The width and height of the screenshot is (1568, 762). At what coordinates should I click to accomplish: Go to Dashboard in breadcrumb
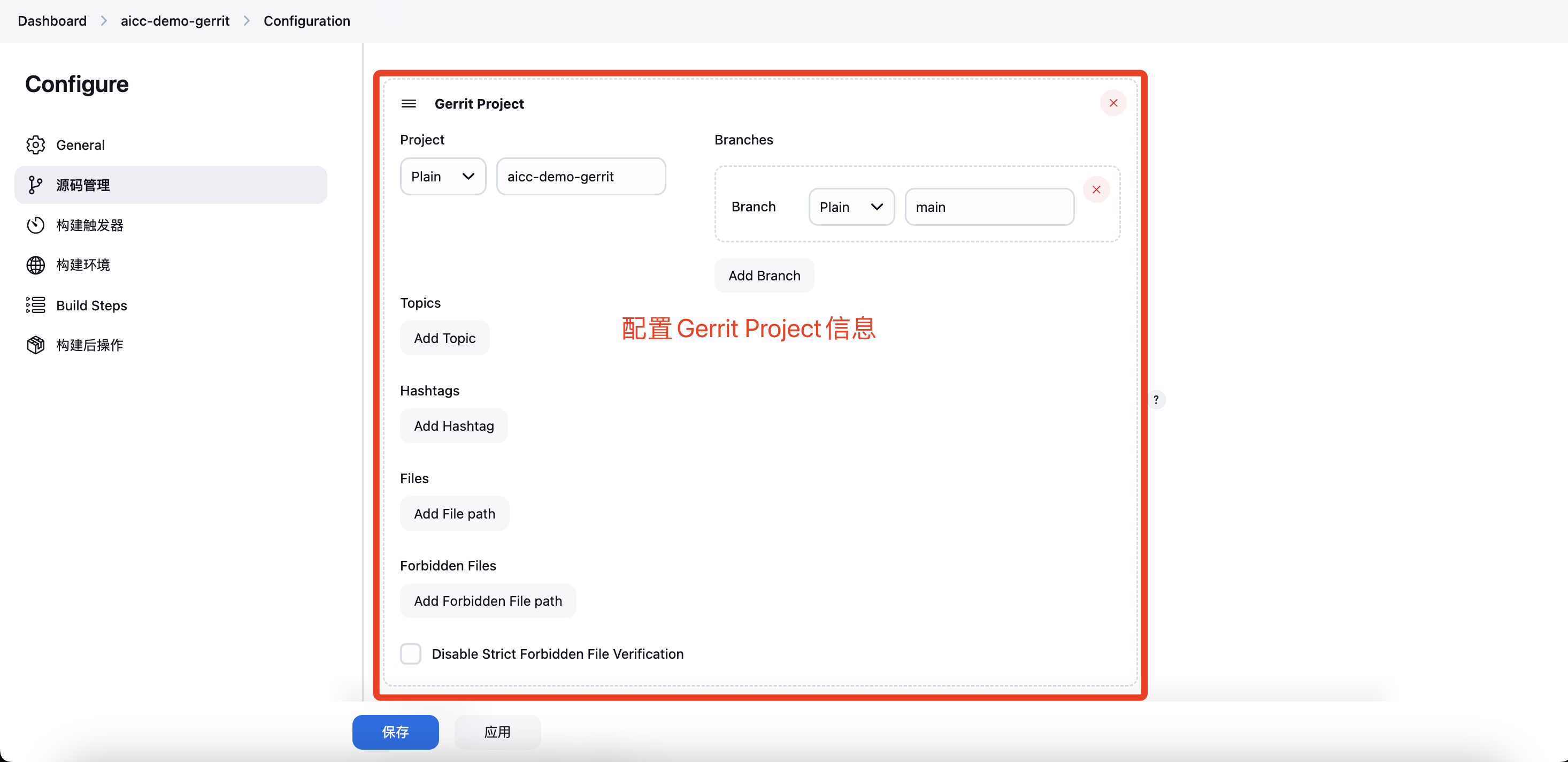pos(52,21)
